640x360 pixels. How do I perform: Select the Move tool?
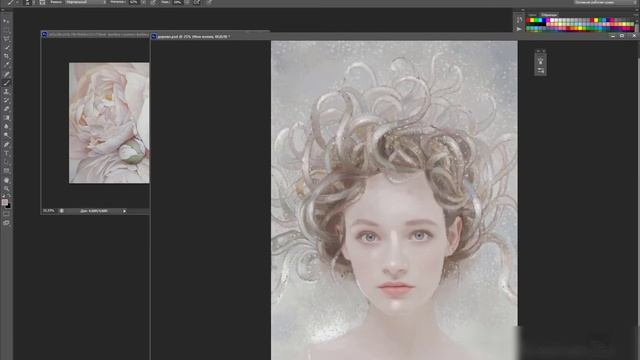6,20
